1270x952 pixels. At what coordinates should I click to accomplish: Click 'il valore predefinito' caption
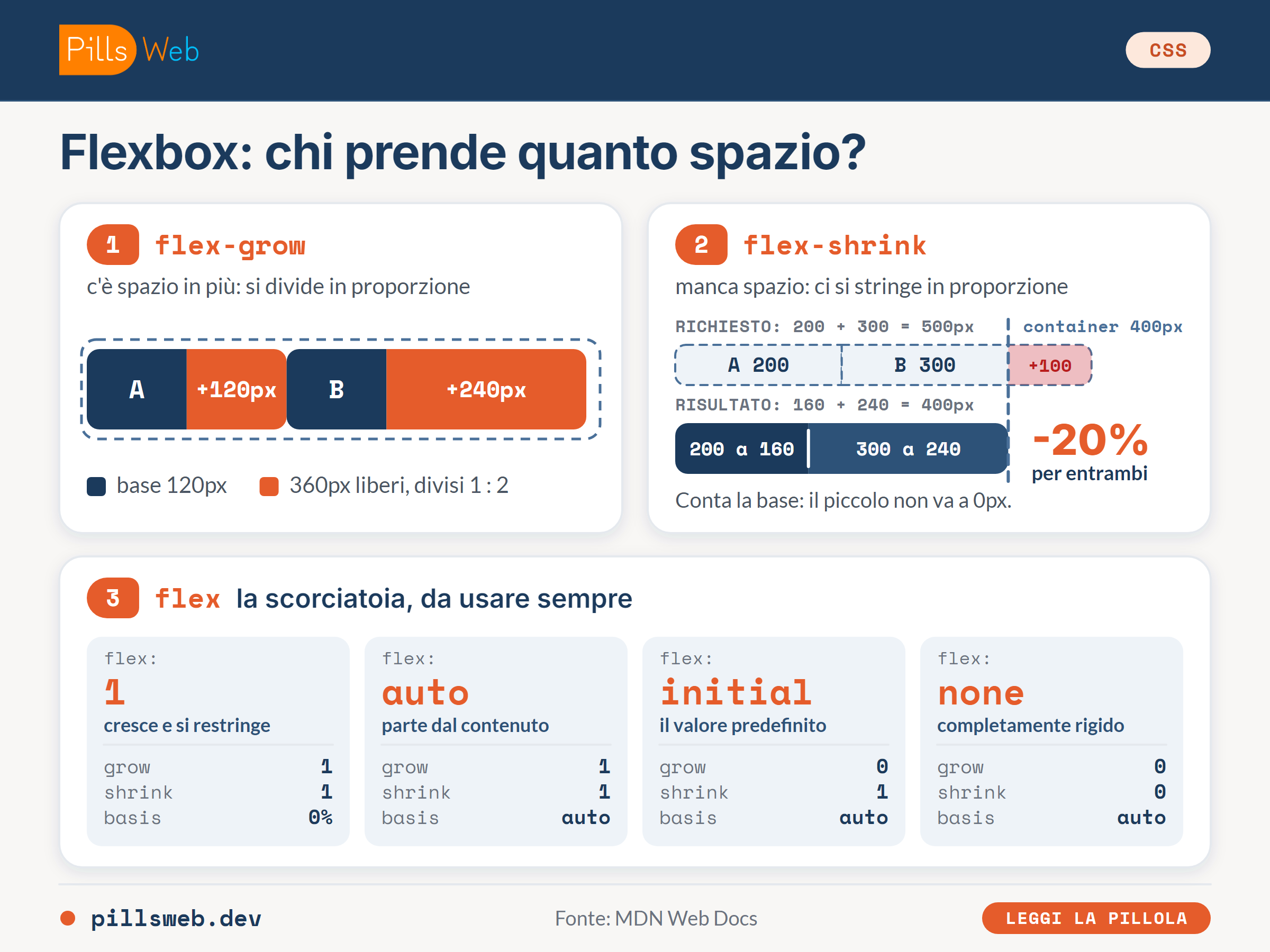tap(742, 726)
